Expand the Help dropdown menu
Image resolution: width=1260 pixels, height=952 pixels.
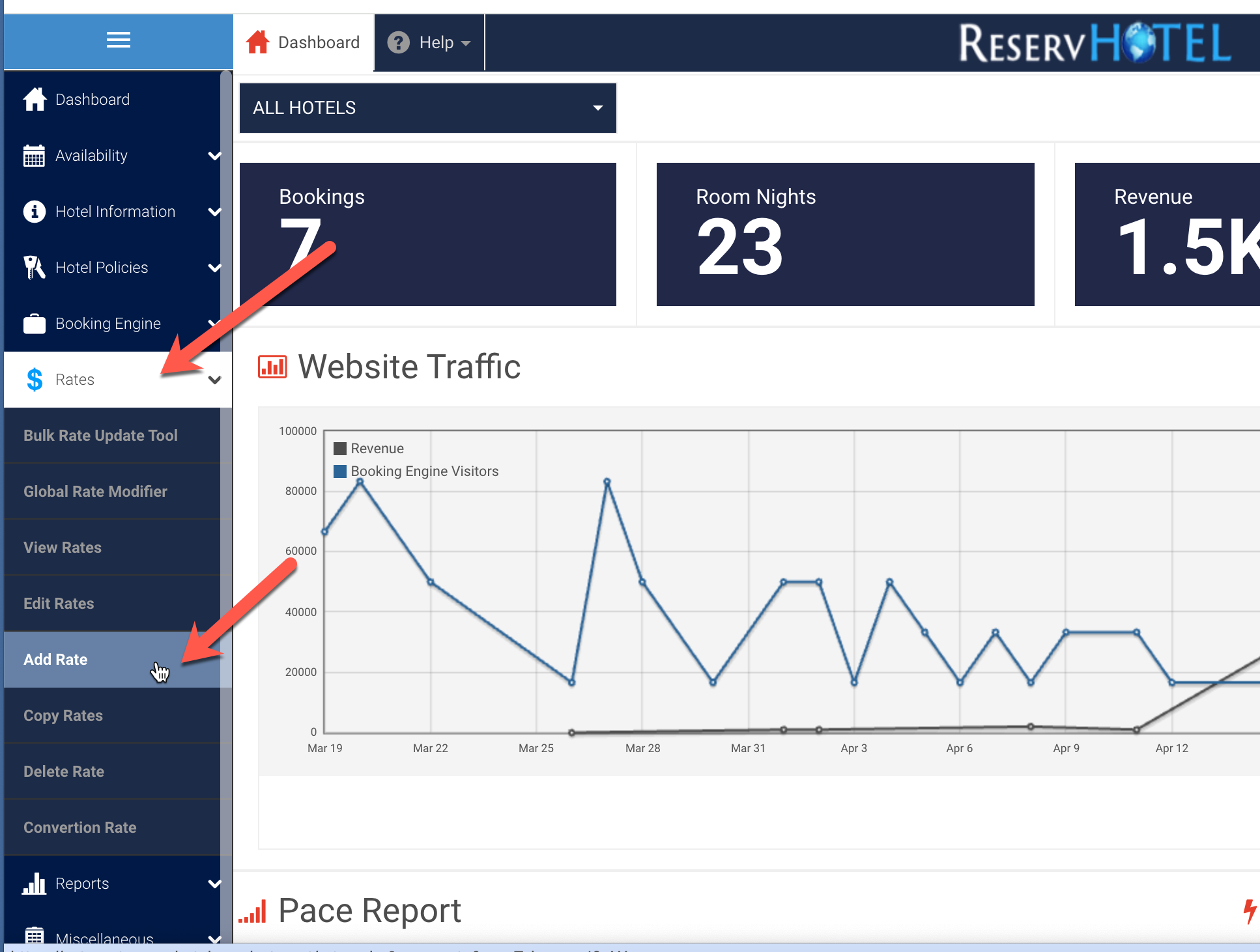pyautogui.click(x=429, y=43)
